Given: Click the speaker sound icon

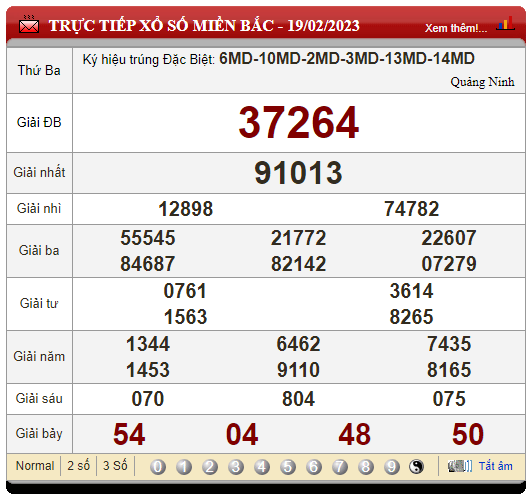Looking at the screenshot, I should point(460,466).
